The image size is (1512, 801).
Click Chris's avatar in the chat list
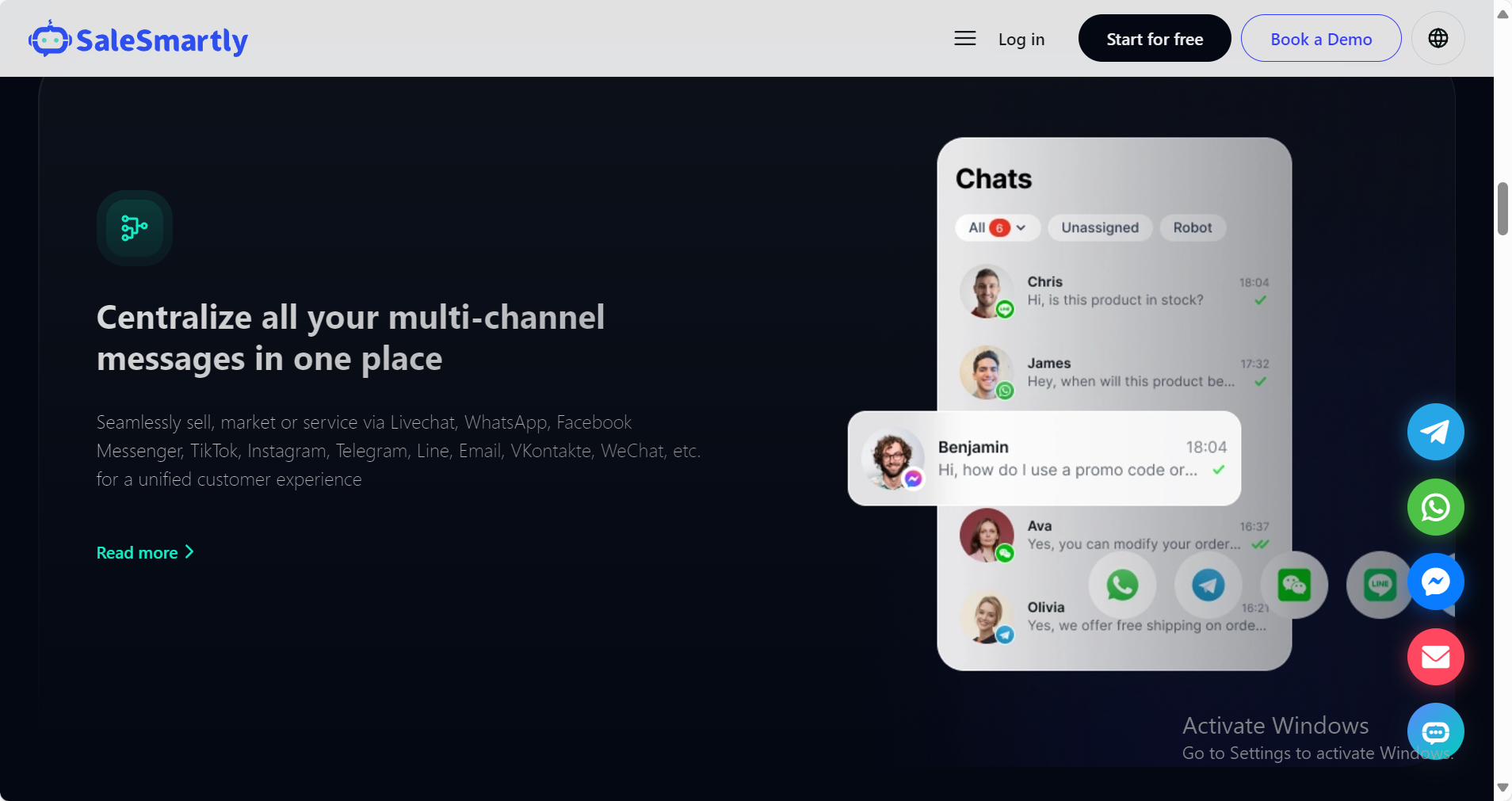[987, 291]
